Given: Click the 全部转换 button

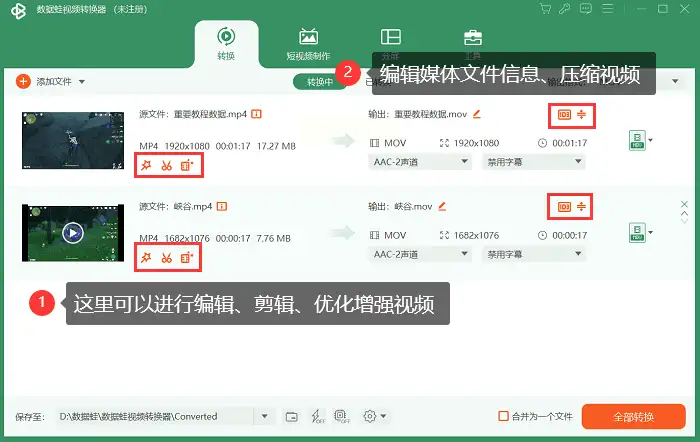Looking at the screenshot, I should [633, 417].
